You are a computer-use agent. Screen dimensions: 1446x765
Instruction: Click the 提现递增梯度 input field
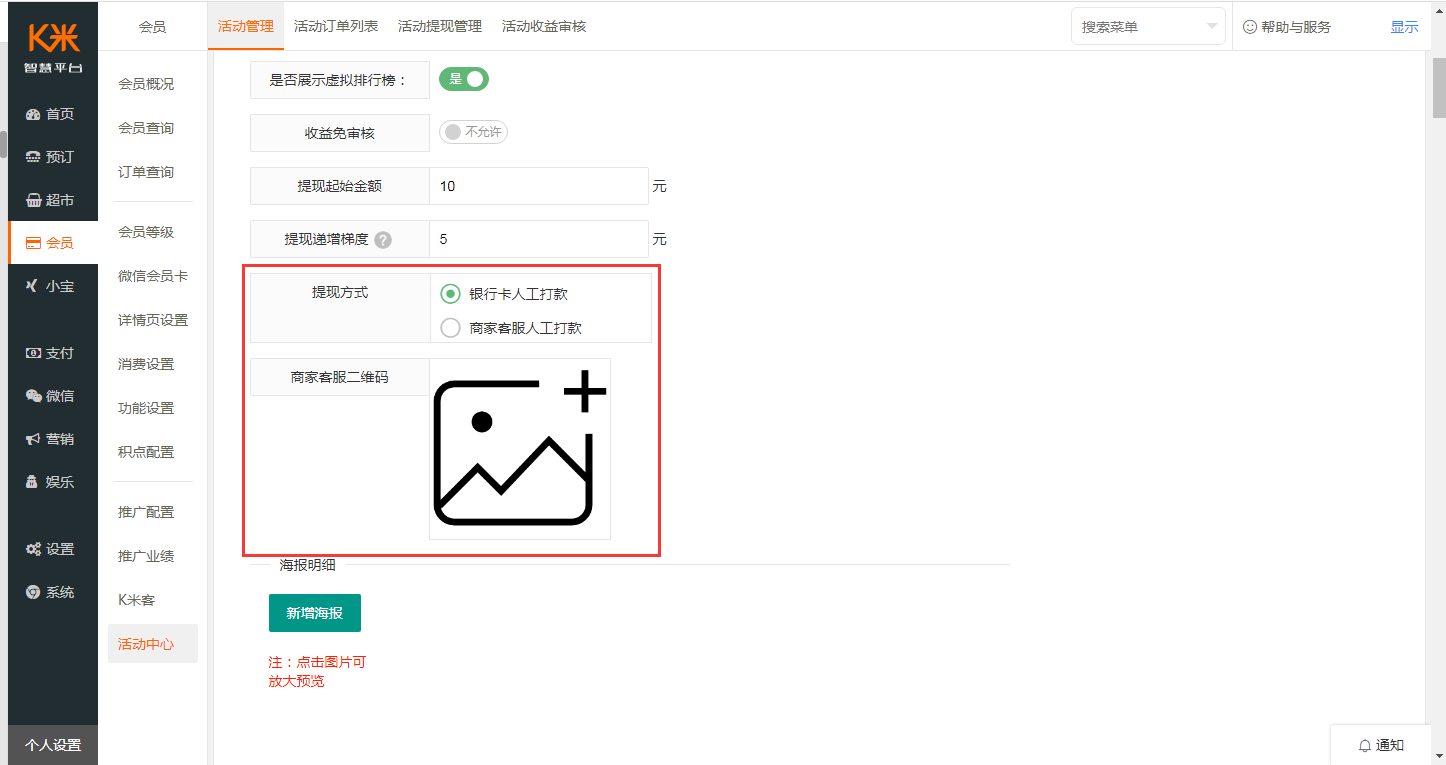click(x=539, y=240)
